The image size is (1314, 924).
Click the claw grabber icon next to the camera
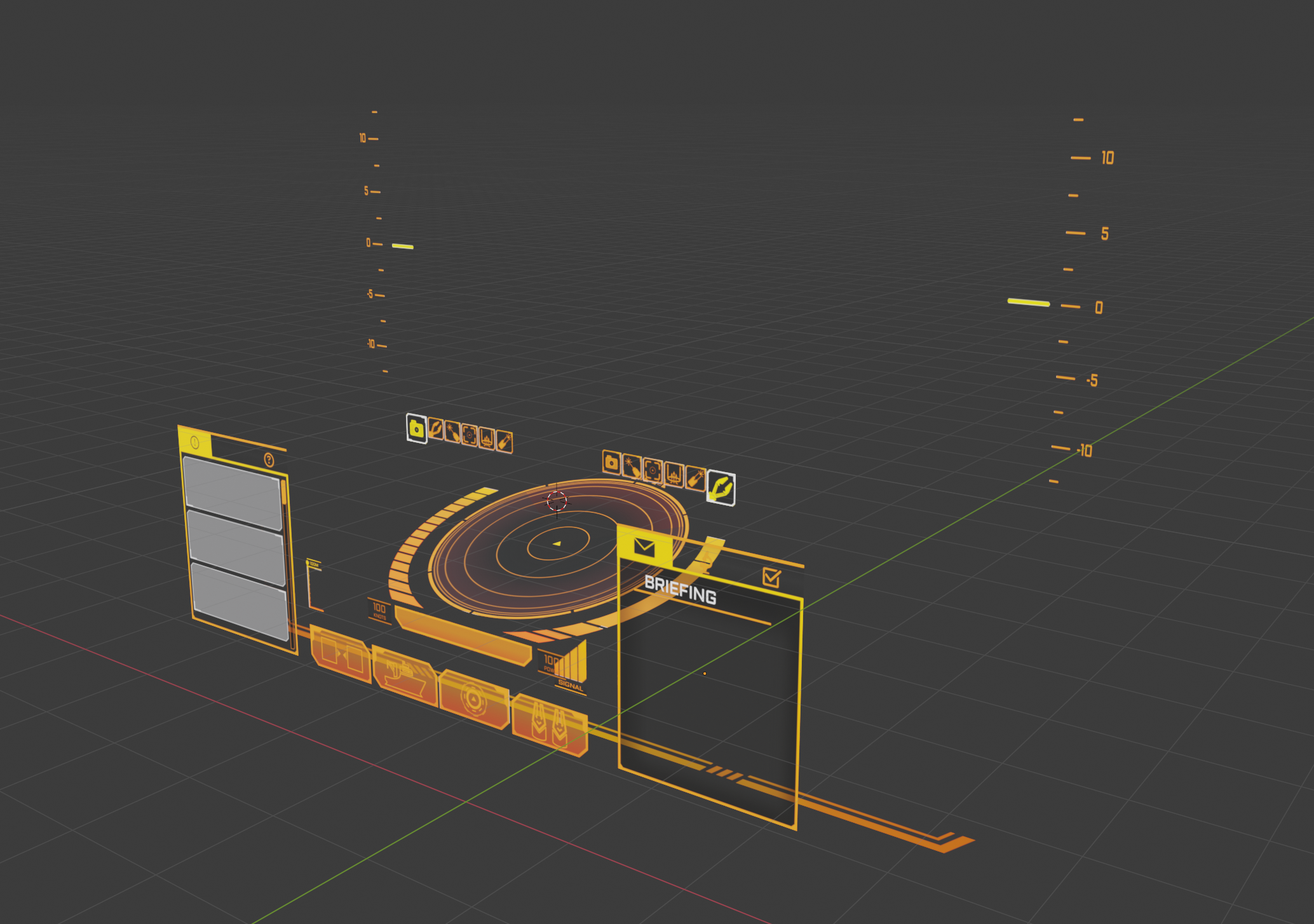click(x=435, y=430)
